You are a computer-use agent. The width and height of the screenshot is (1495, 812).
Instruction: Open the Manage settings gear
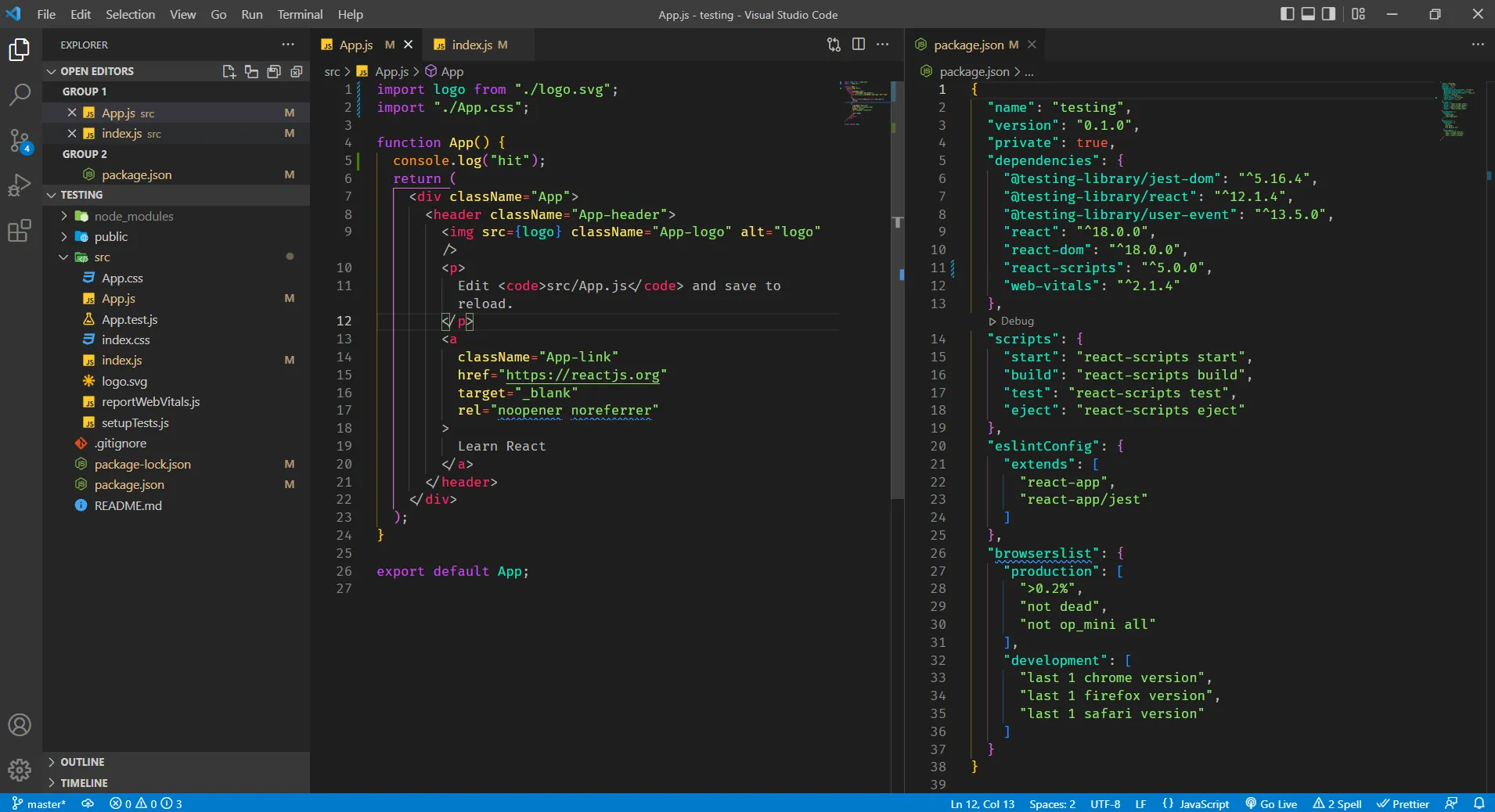tap(20, 771)
